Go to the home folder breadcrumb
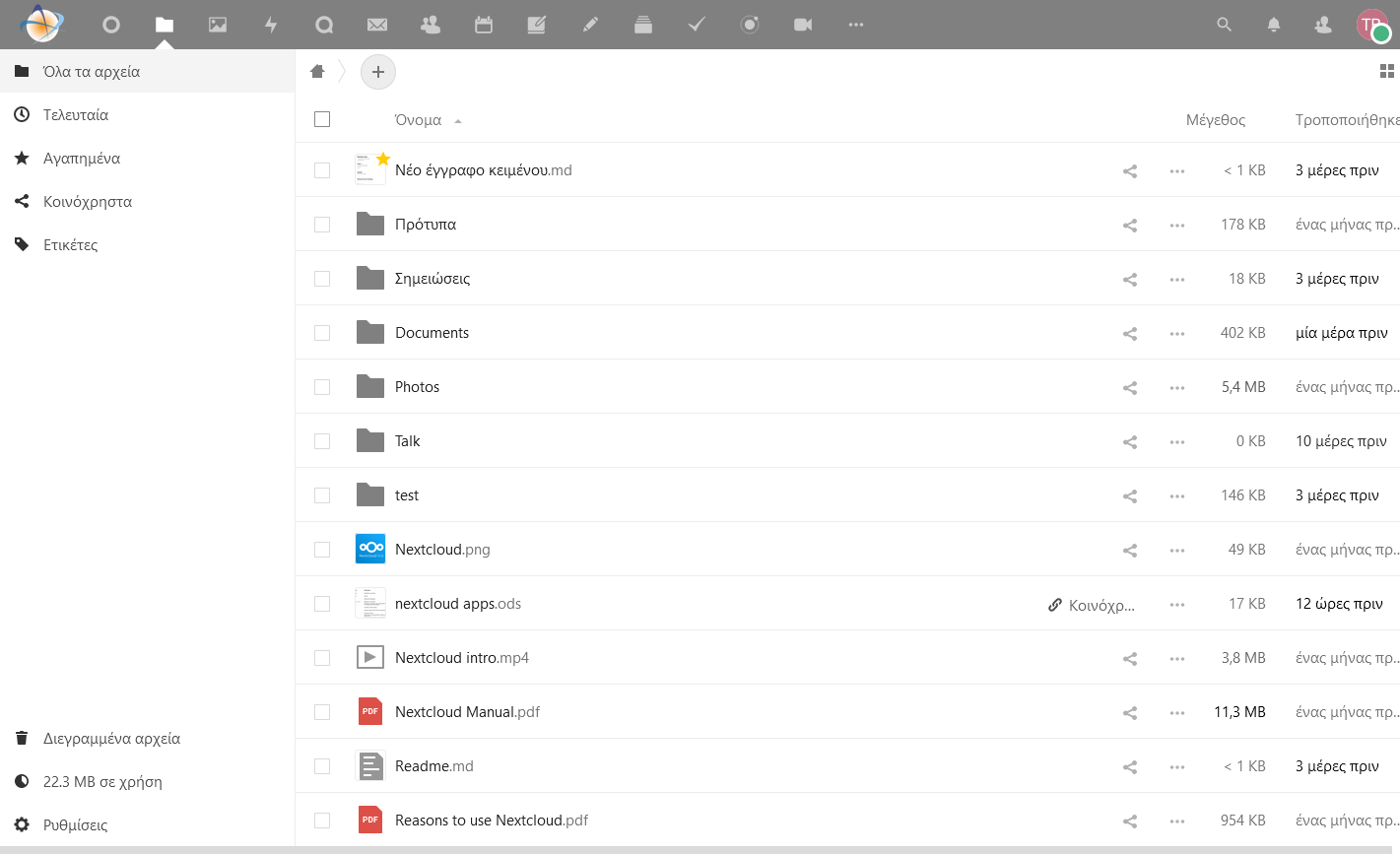1400x854 pixels. click(x=317, y=71)
